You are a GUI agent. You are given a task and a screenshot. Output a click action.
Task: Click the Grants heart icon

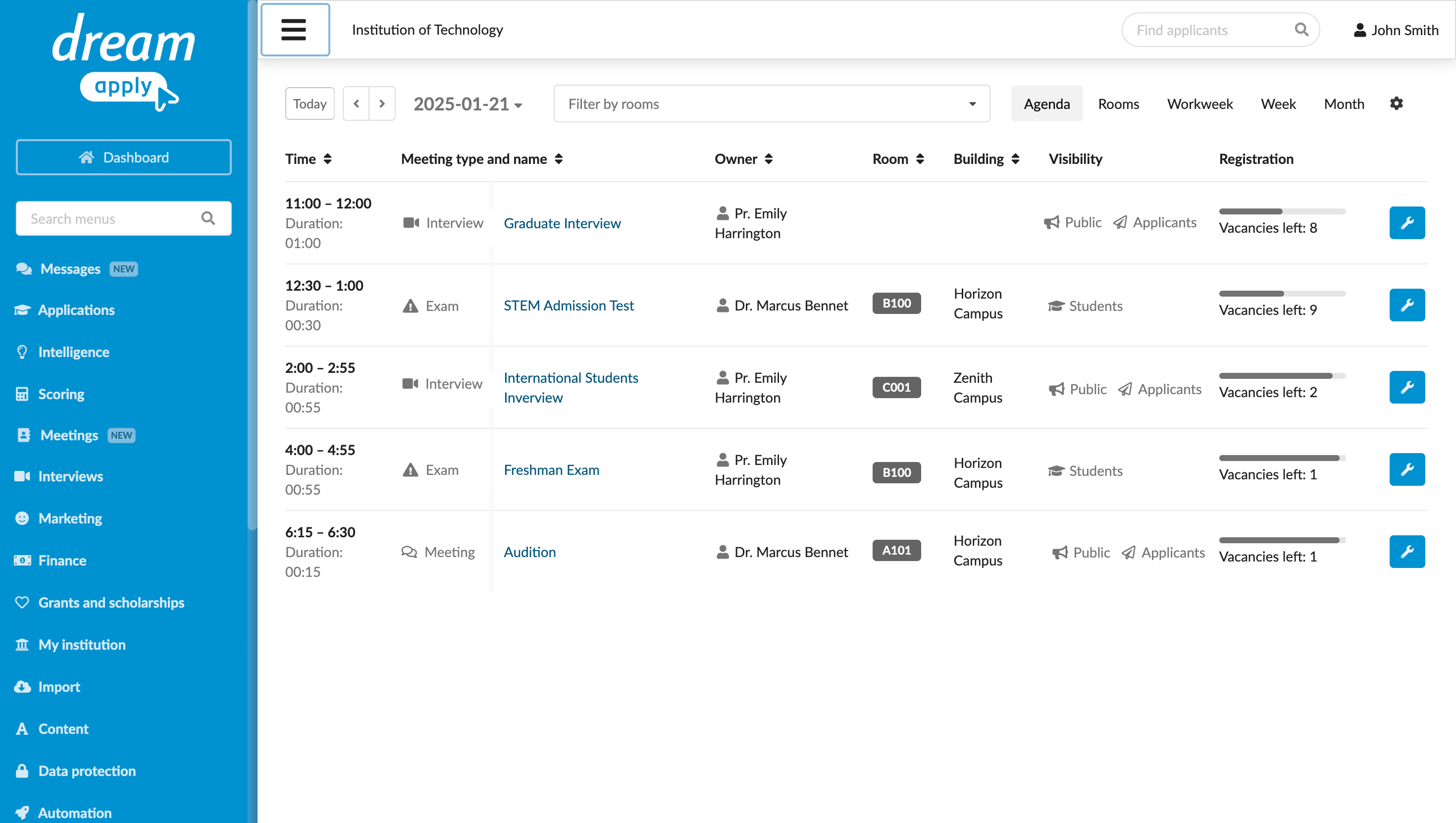22,603
